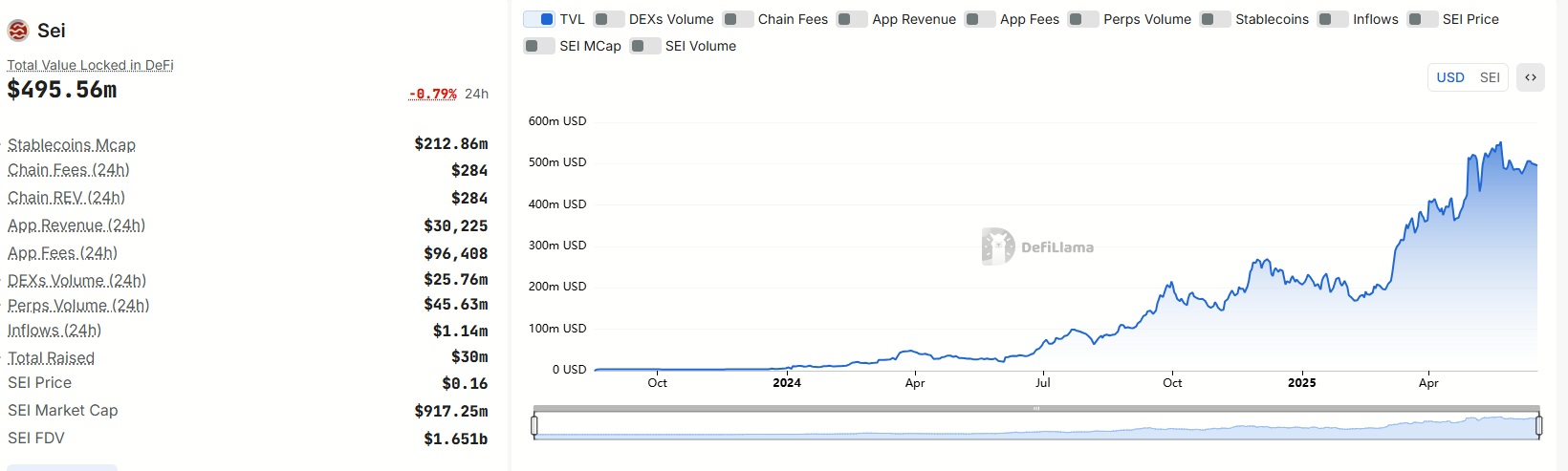Select USD denomination tab
1568x471 pixels.
click(x=1449, y=77)
